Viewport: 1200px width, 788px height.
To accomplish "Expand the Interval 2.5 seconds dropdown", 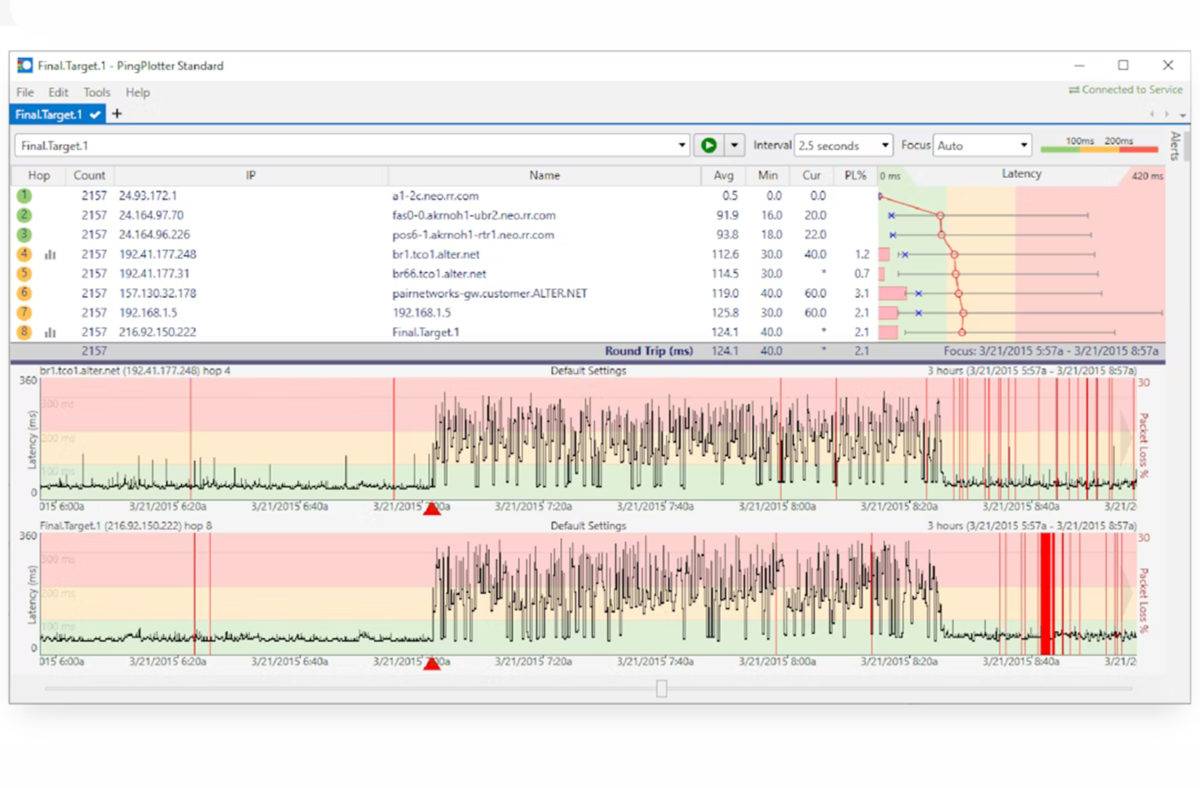I will [843, 145].
